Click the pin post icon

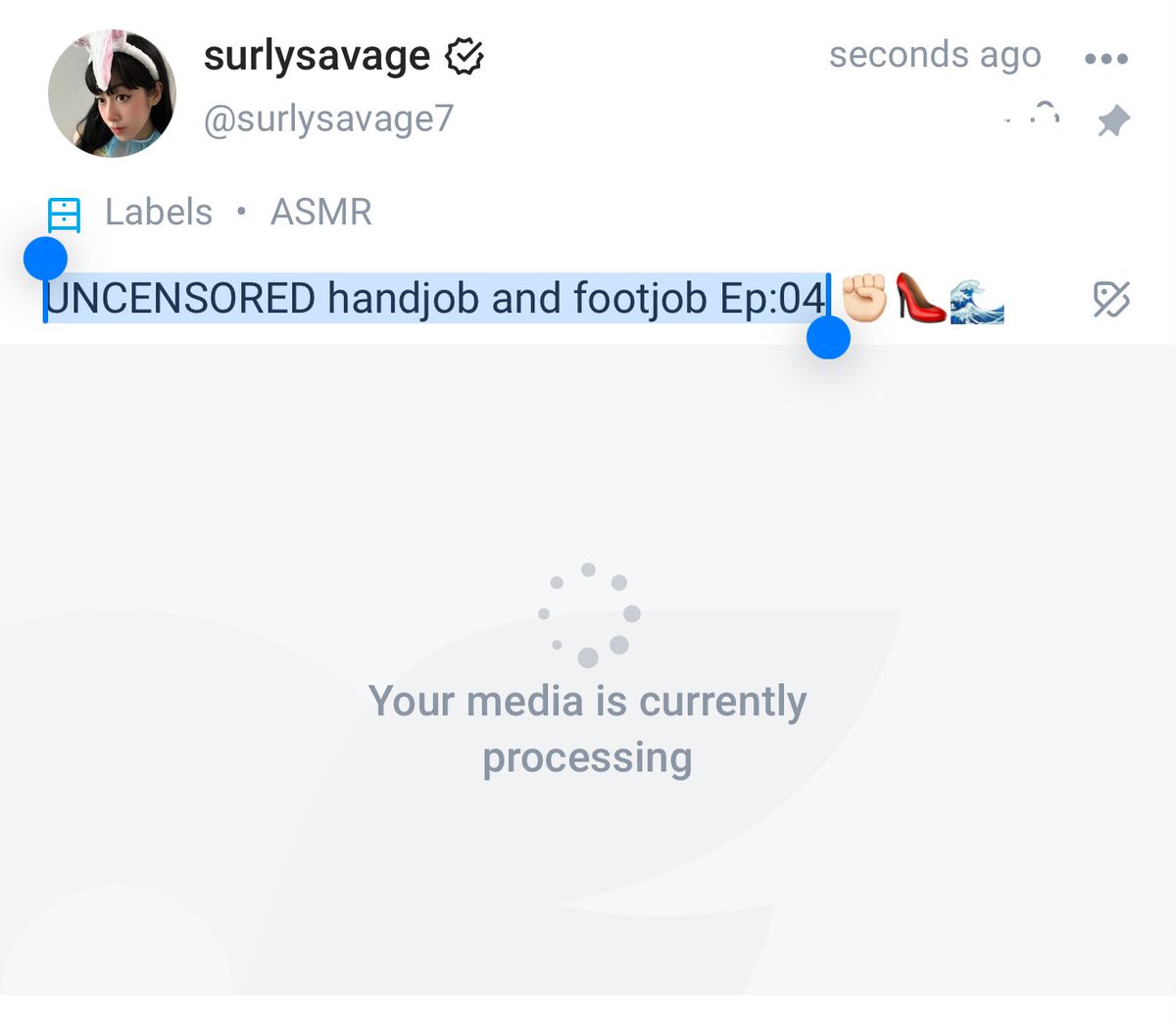click(1113, 122)
